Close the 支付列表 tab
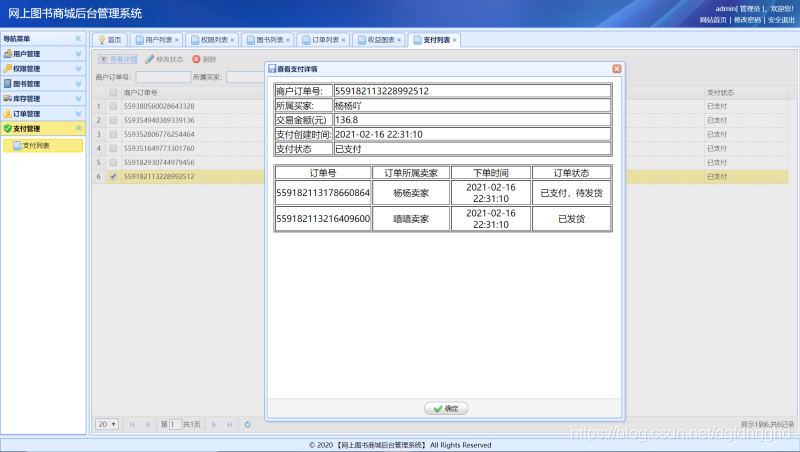The height and width of the screenshot is (452, 800). point(455,40)
